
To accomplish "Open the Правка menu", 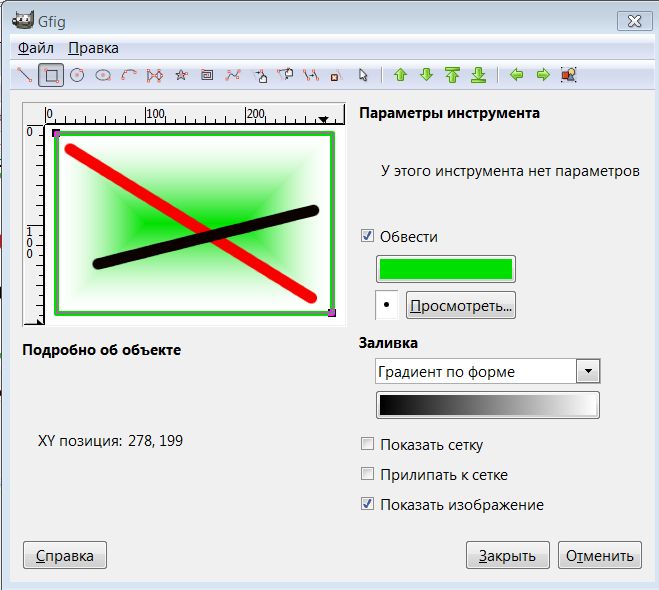I will (93, 47).
